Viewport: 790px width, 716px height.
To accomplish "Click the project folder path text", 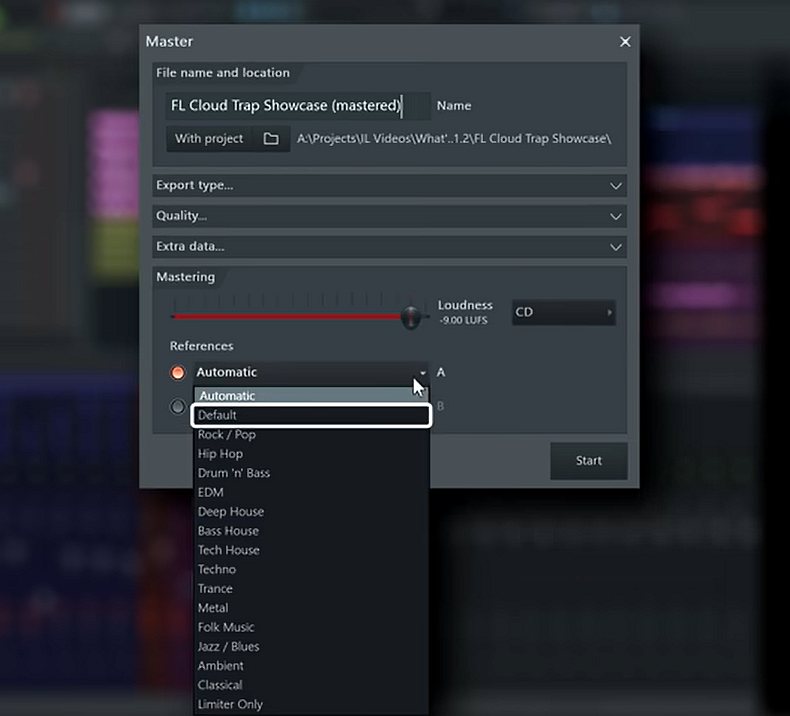I will click(454, 139).
